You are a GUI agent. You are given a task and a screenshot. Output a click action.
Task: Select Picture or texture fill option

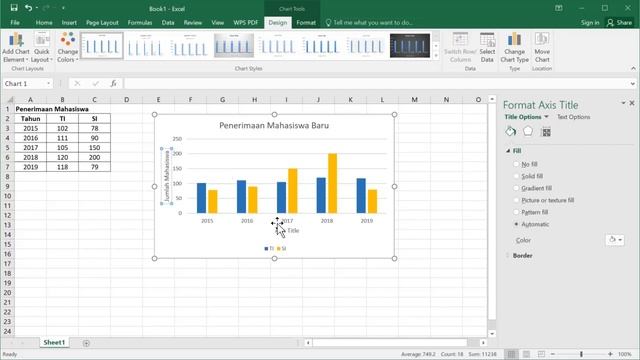(516, 200)
